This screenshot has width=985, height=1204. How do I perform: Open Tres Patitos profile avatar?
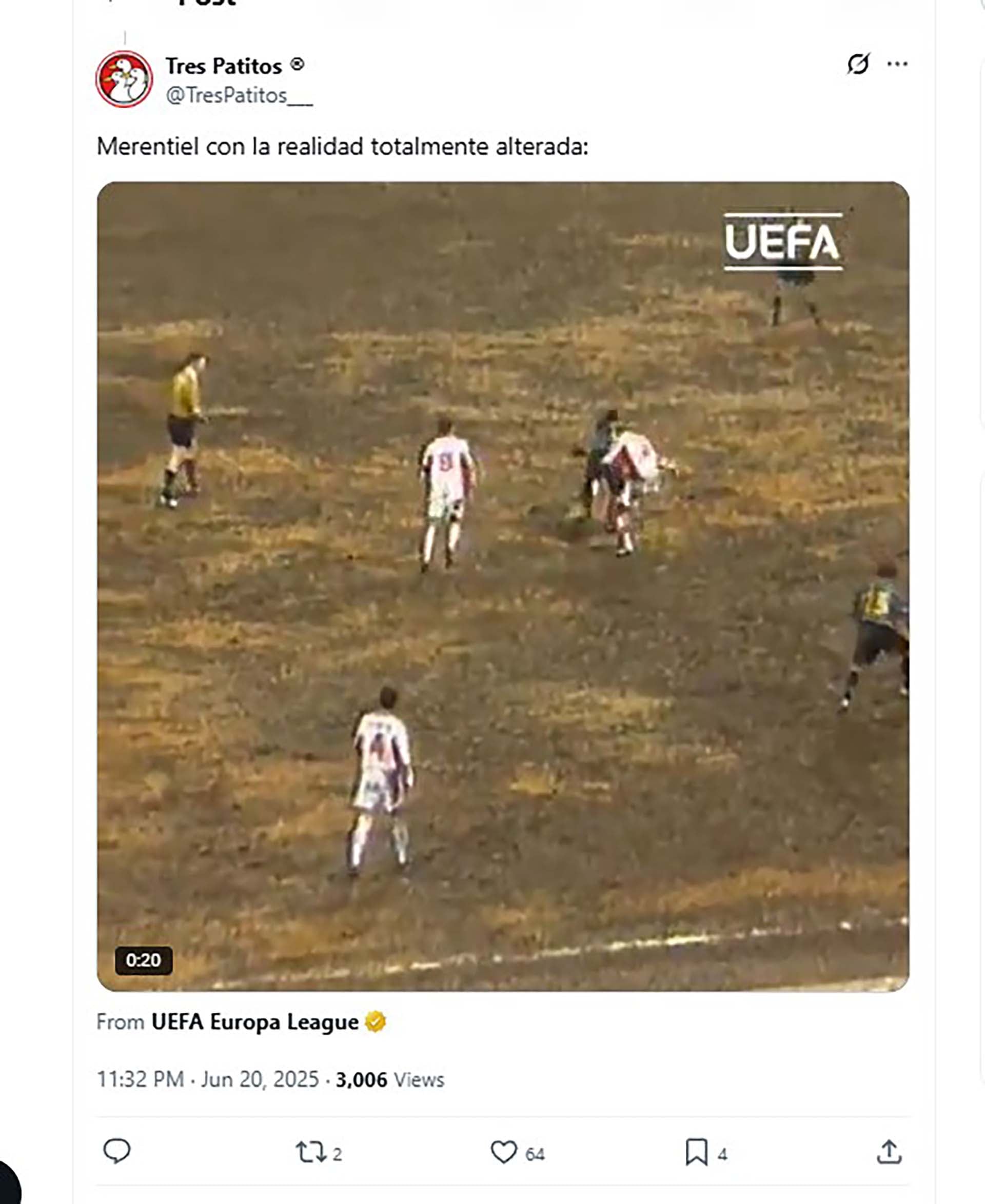[x=124, y=79]
